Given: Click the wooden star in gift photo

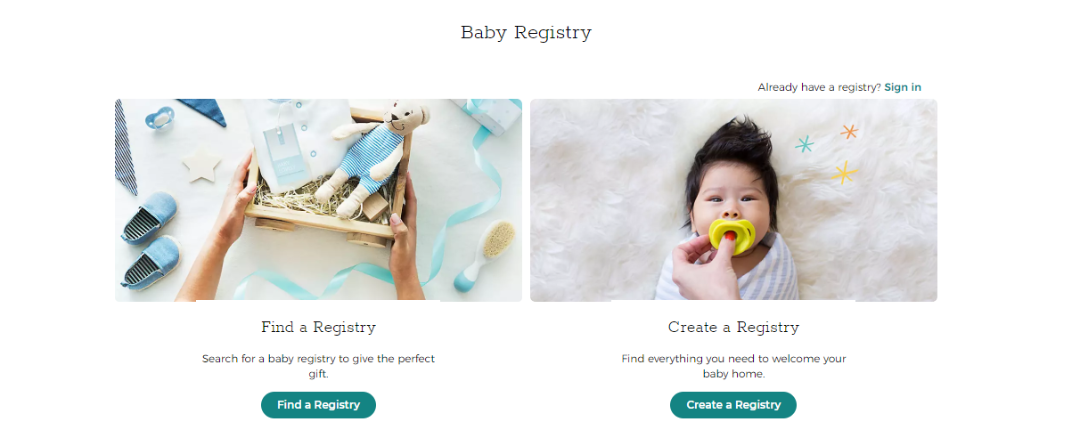Looking at the screenshot, I should click(202, 164).
